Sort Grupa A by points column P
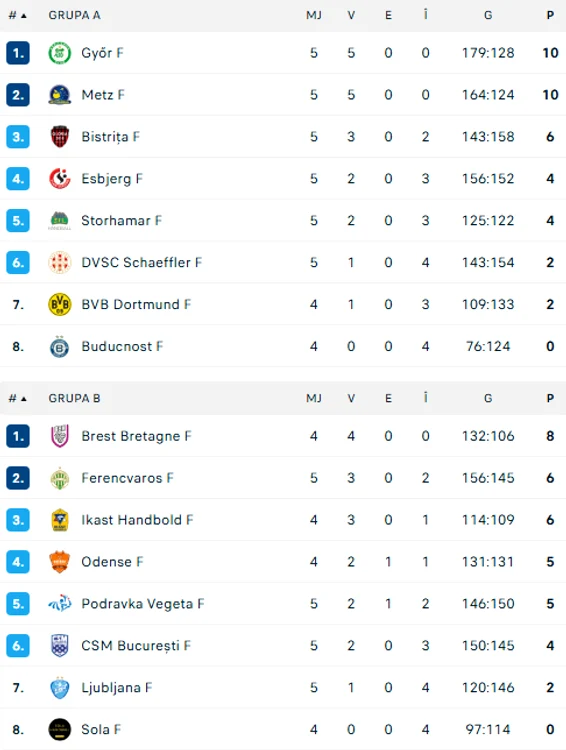This screenshot has height=750, width=566. (x=550, y=15)
